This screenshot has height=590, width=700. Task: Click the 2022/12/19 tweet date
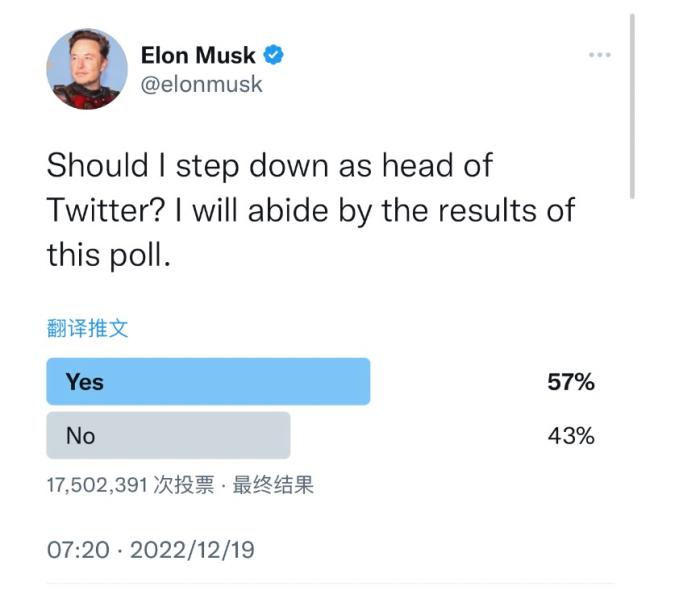(194, 550)
